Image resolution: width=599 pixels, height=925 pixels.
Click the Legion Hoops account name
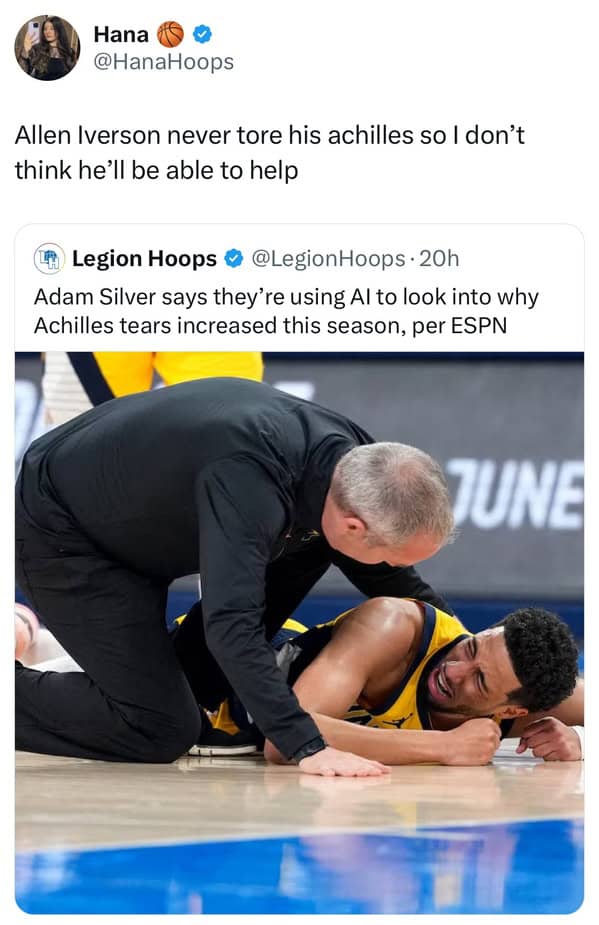145,258
